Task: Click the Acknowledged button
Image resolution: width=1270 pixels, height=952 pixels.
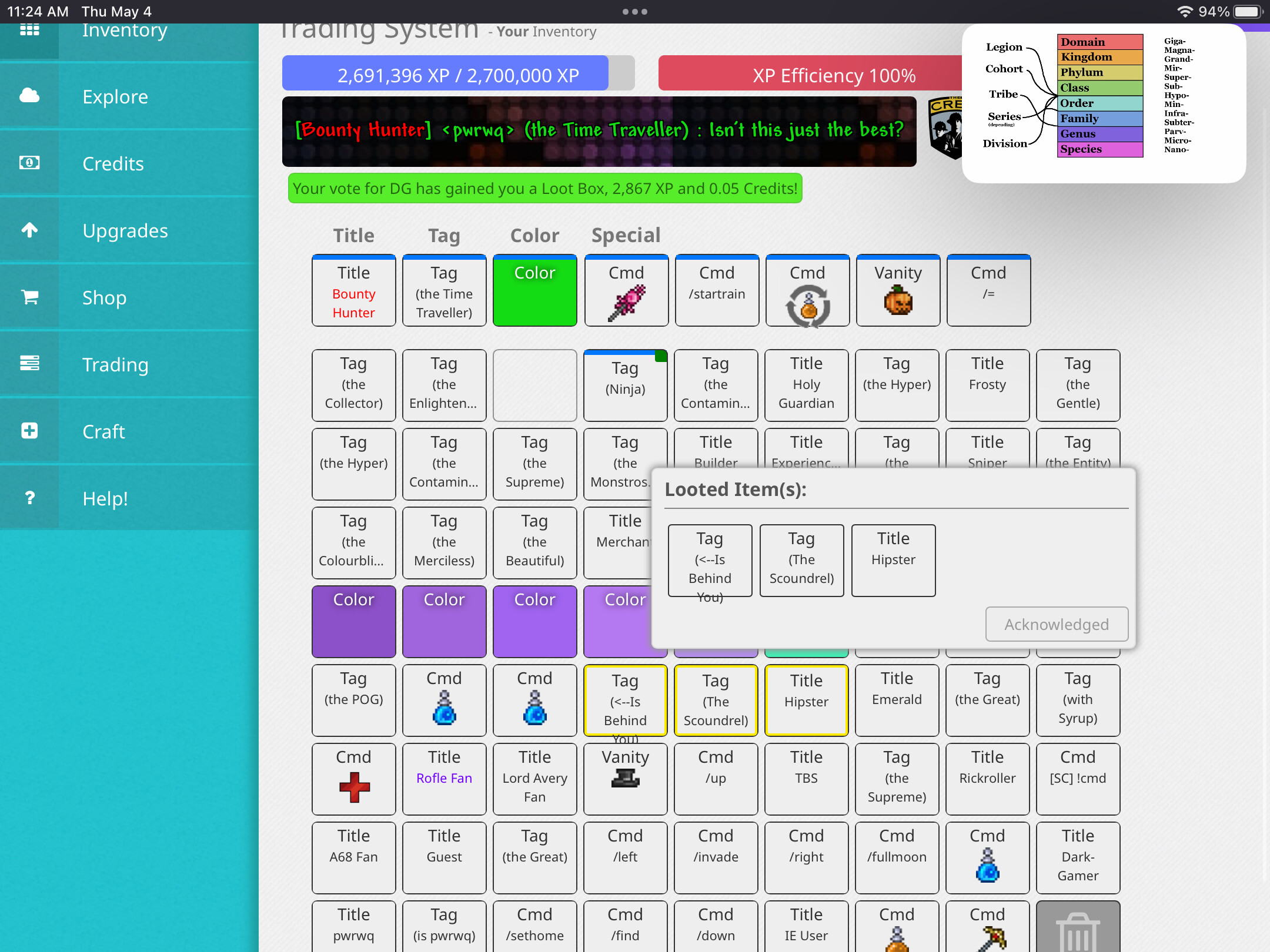Action: coord(1057,624)
